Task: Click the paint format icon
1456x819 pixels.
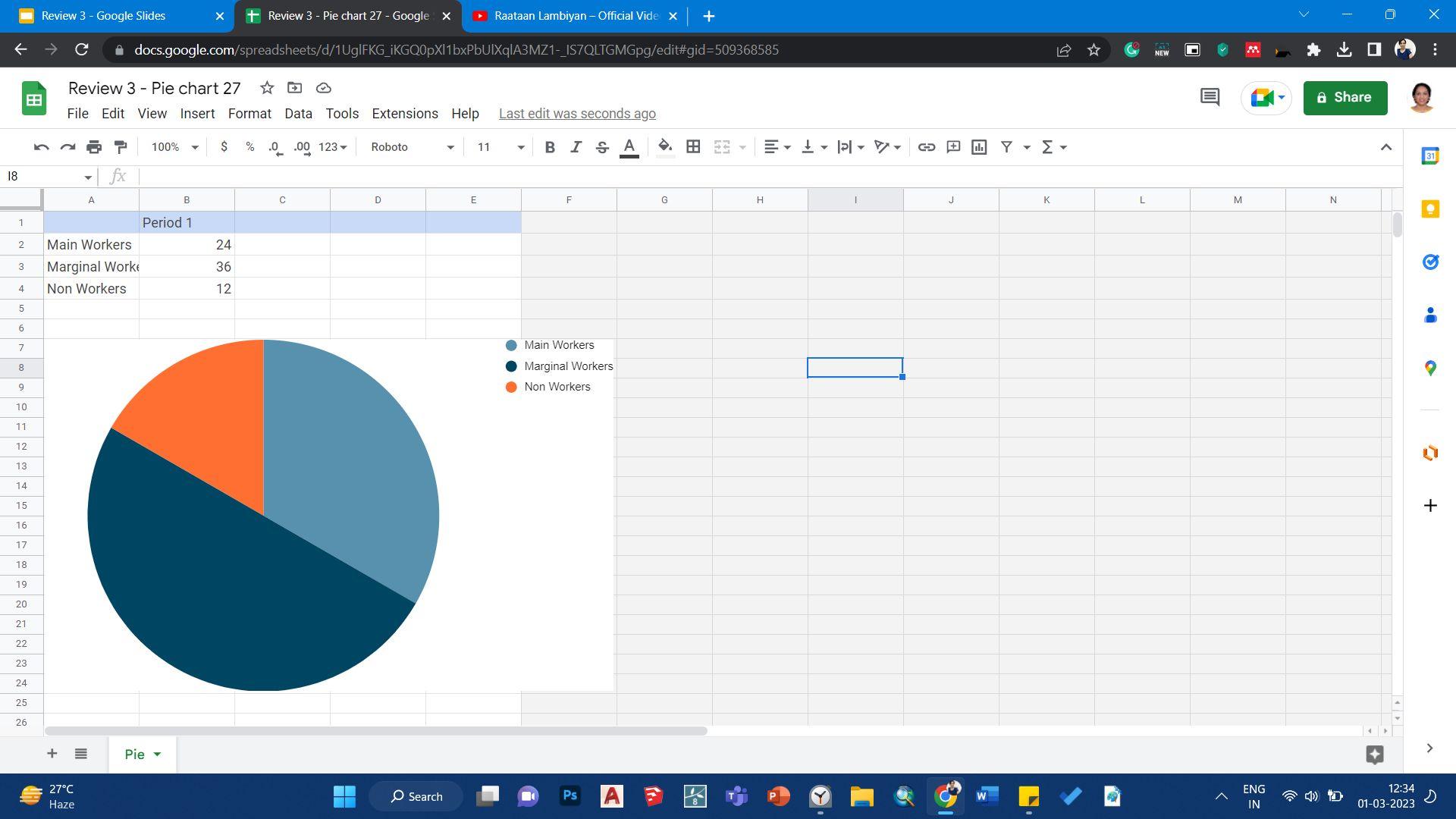Action: coord(121,147)
